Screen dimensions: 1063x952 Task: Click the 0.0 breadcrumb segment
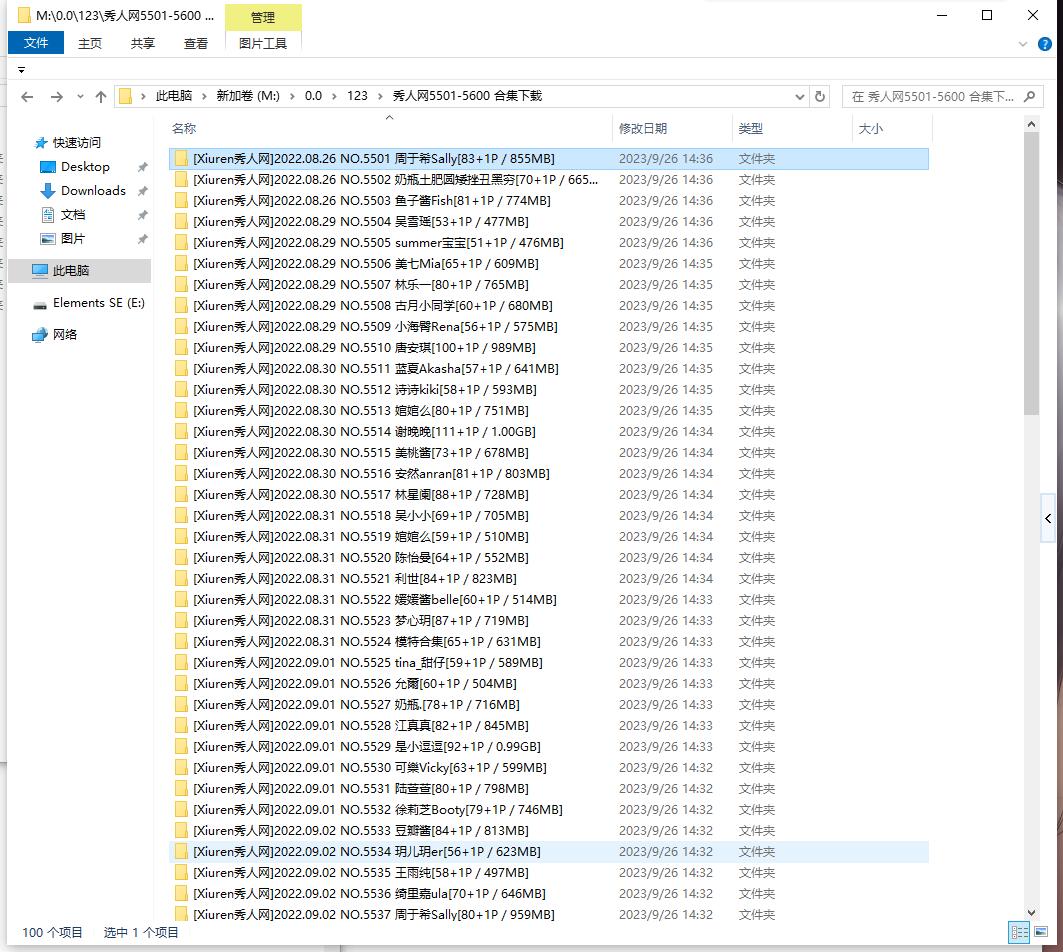313,96
